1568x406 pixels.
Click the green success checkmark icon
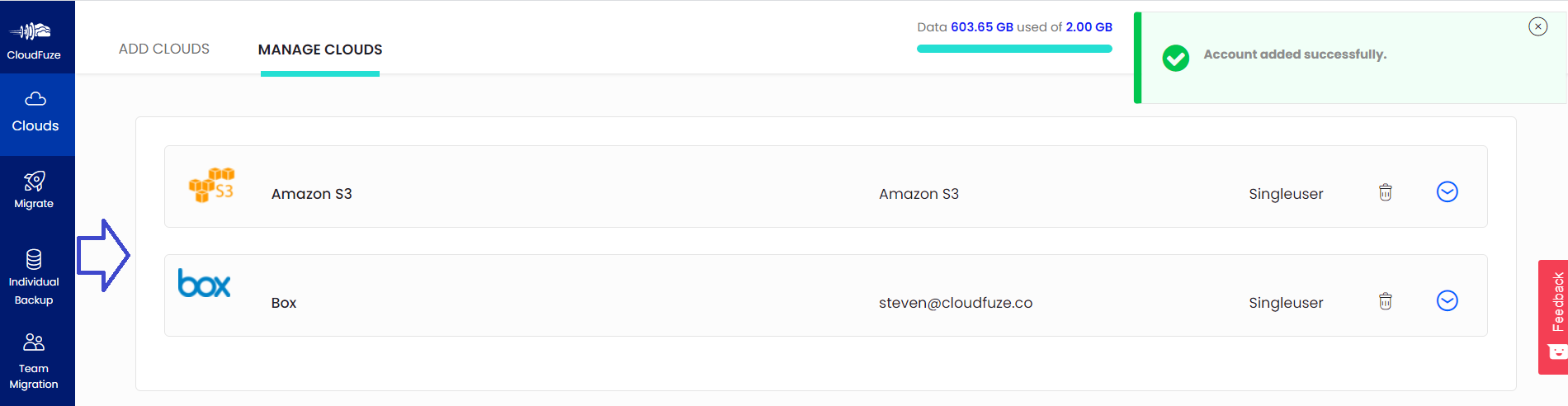coord(1176,58)
